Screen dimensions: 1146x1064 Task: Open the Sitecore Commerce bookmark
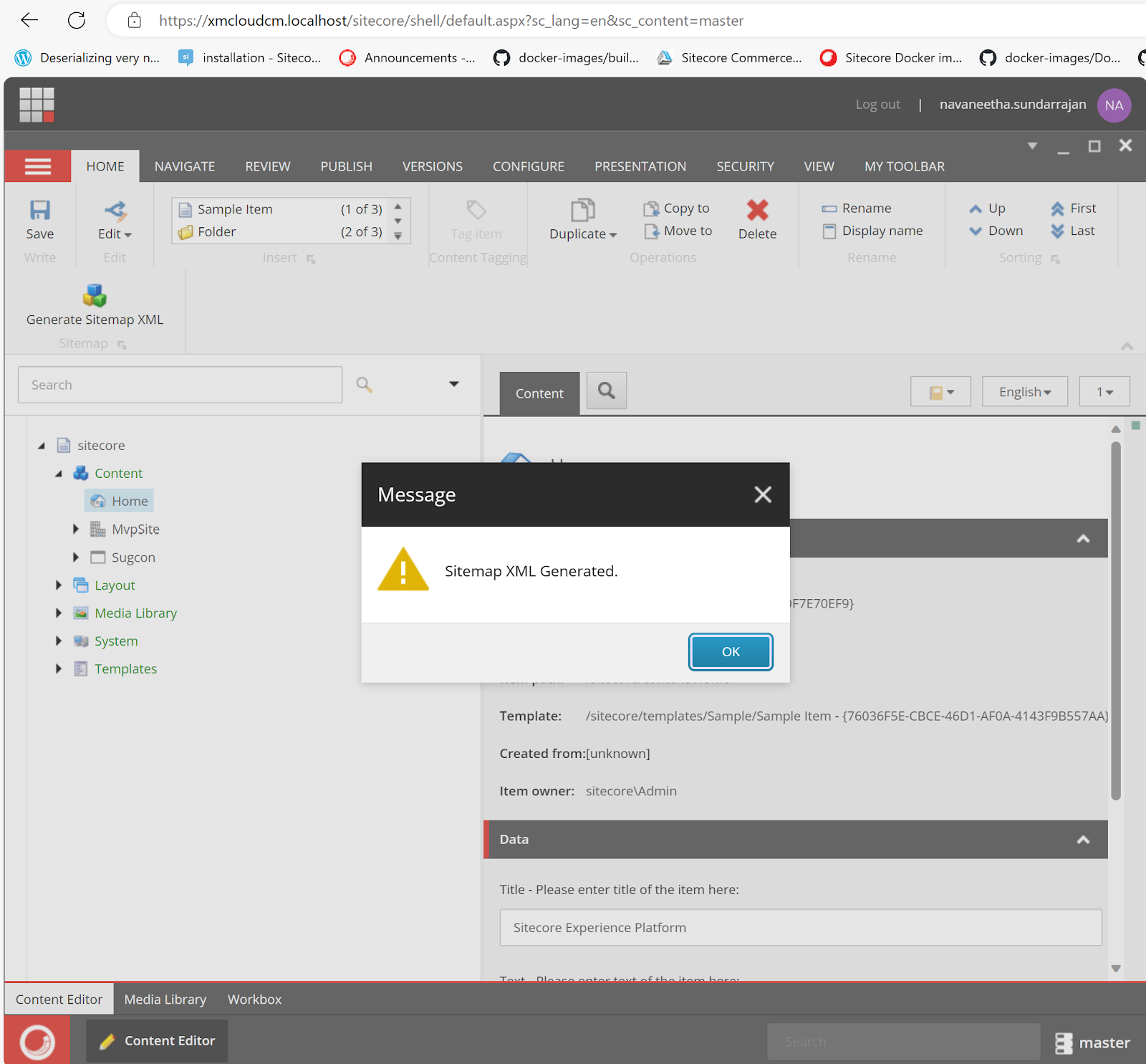(729, 58)
